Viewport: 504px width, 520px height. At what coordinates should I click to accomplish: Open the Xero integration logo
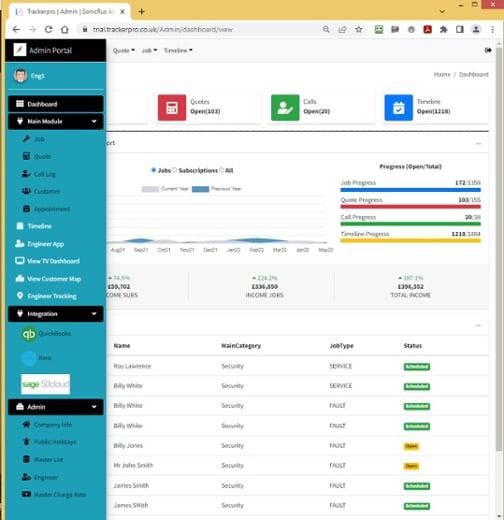29,358
